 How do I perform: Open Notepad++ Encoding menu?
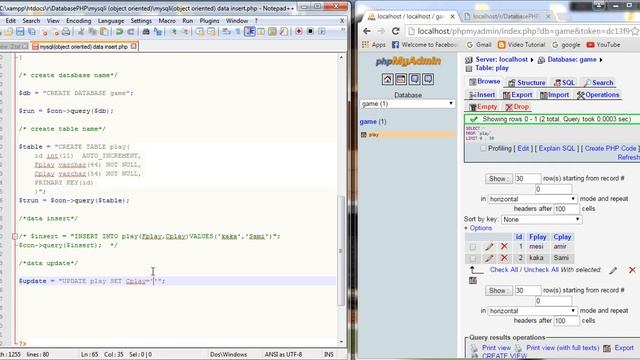click(78, 20)
